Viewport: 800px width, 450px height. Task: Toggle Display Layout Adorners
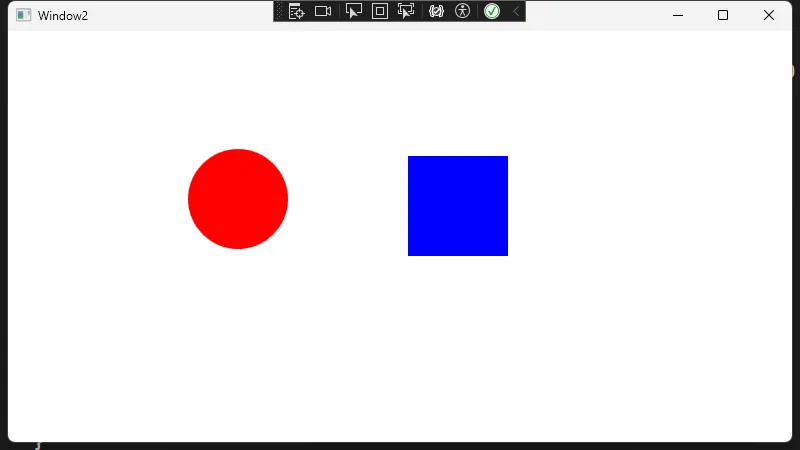click(380, 11)
